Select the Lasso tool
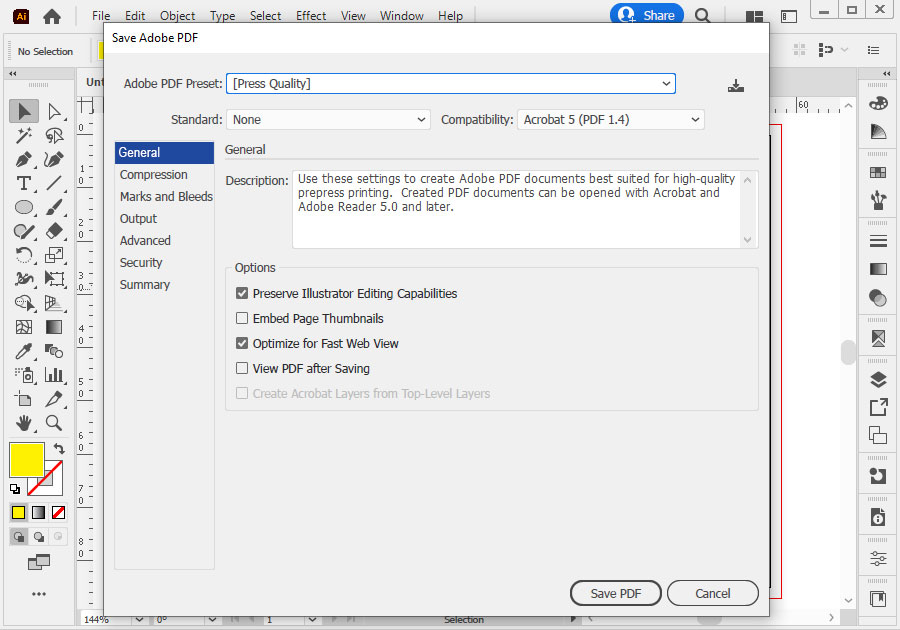 pos(54,135)
